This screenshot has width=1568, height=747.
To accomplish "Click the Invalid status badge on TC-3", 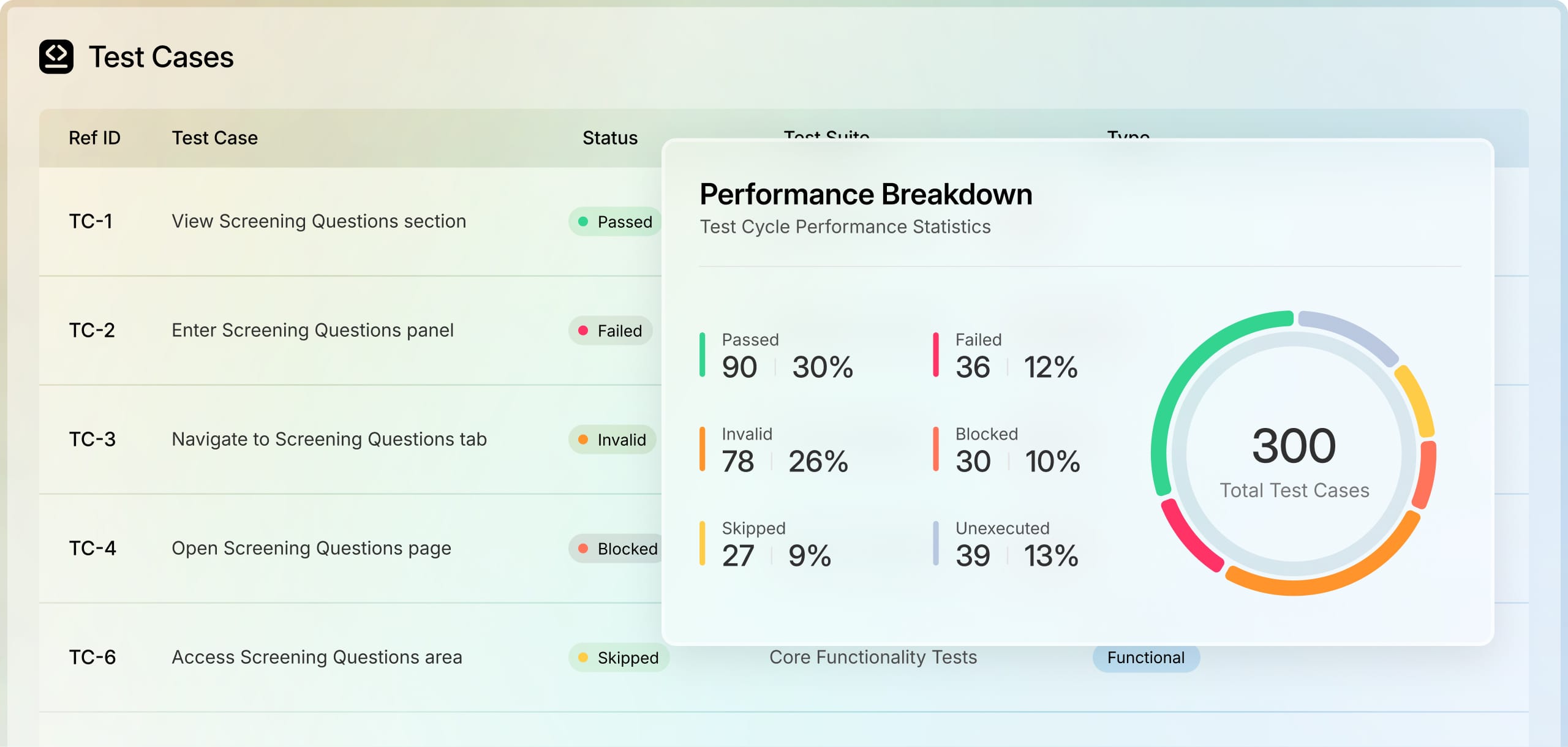I will coord(612,440).
